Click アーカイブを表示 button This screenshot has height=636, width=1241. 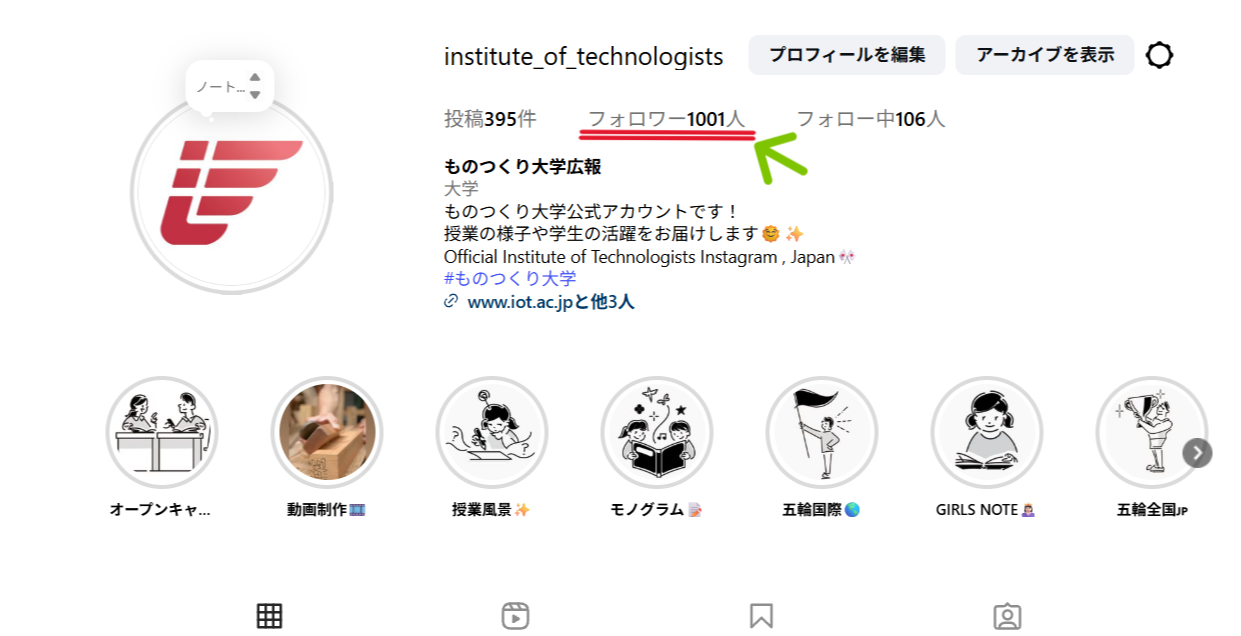pyautogui.click(x=1045, y=55)
